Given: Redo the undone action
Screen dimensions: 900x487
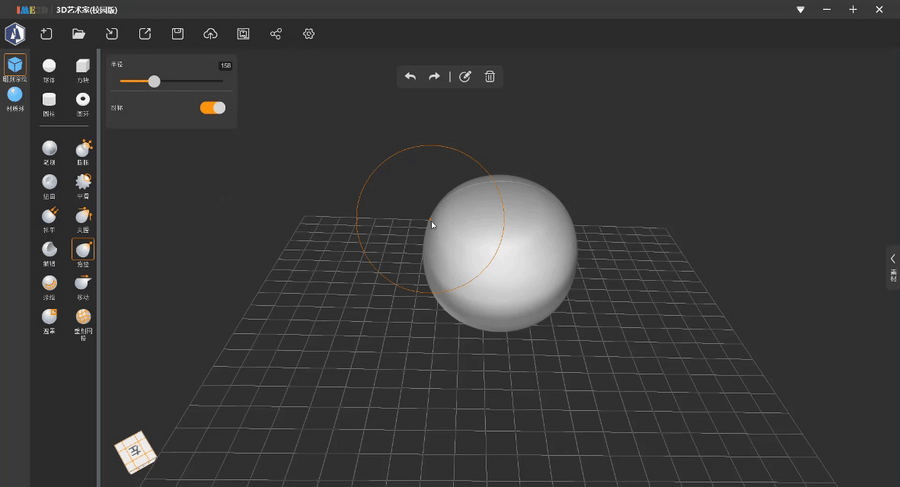Looking at the screenshot, I should 434,76.
